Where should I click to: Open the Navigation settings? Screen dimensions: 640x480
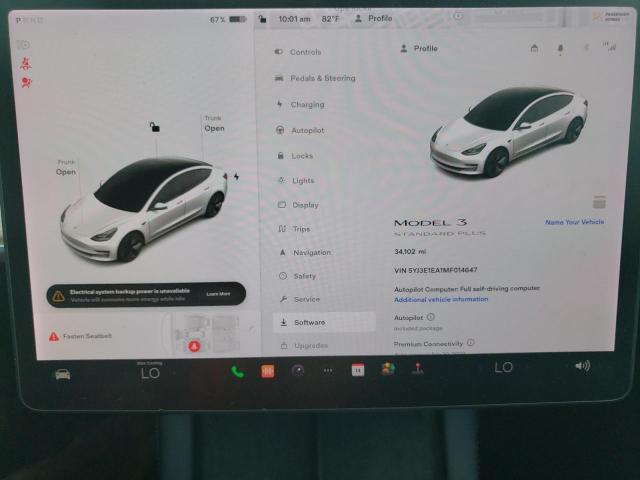pos(305,253)
